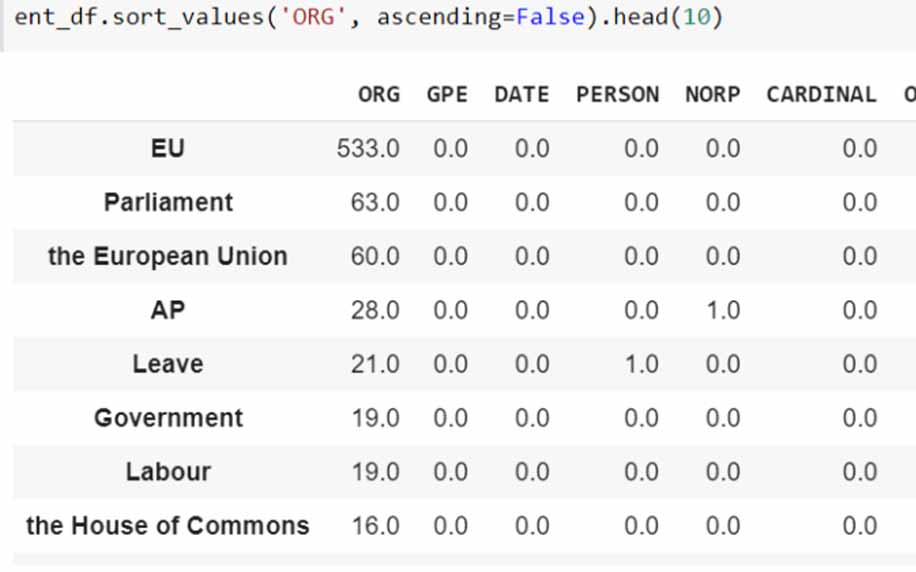Click the Government row label
Viewport: 916px width, 572px height.
click(x=168, y=418)
